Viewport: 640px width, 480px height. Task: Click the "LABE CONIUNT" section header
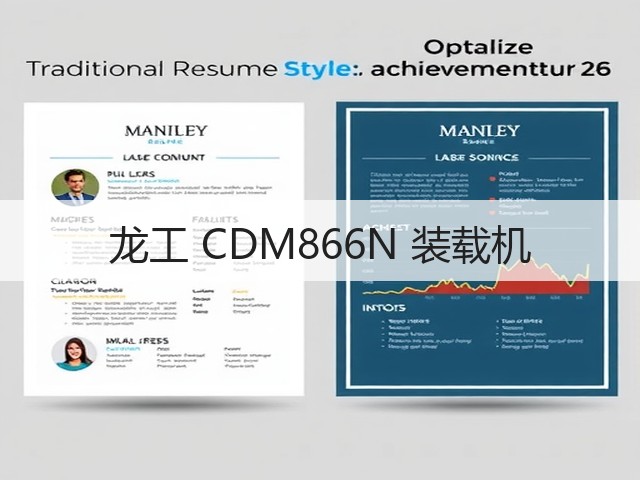(164, 158)
